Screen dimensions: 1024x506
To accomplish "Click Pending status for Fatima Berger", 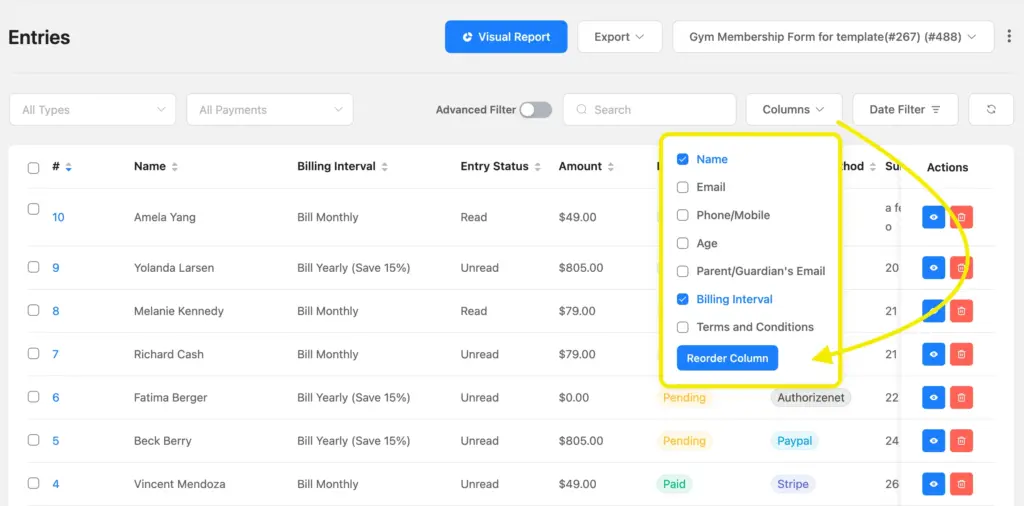I will click(x=684, y=398).
